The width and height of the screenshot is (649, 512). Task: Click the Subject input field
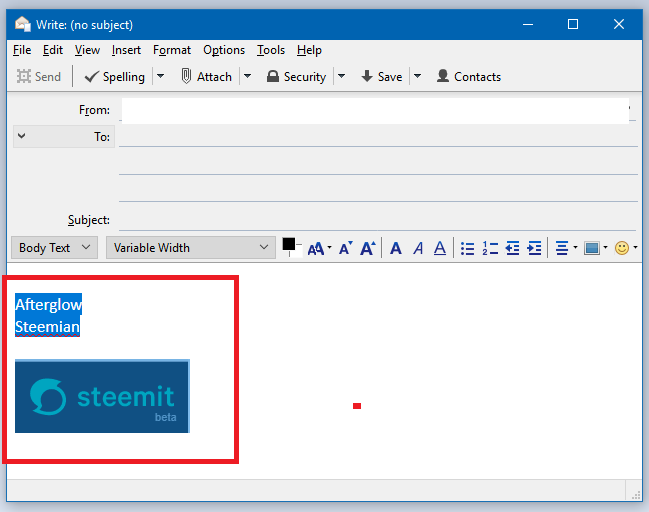[377, 220]
